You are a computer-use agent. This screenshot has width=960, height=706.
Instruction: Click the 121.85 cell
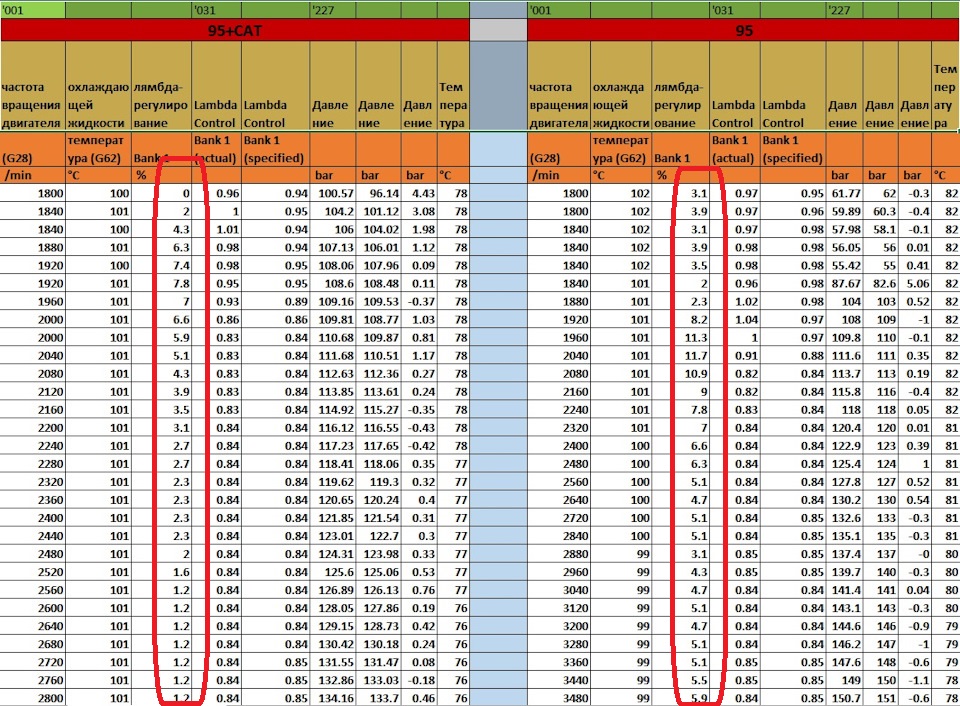(x=333, y=517)
